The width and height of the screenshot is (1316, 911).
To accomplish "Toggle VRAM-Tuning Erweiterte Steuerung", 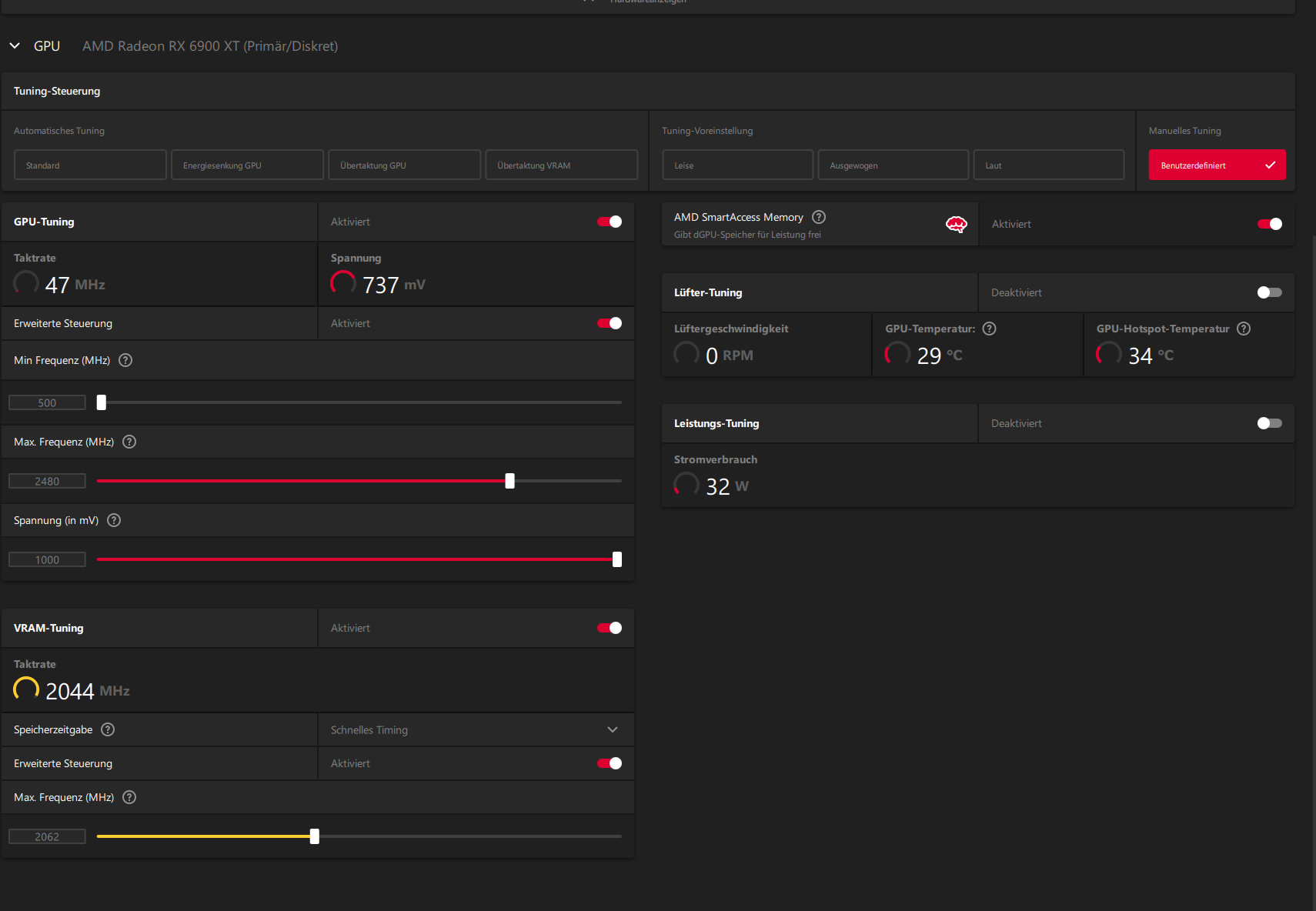I will [610, 763].
